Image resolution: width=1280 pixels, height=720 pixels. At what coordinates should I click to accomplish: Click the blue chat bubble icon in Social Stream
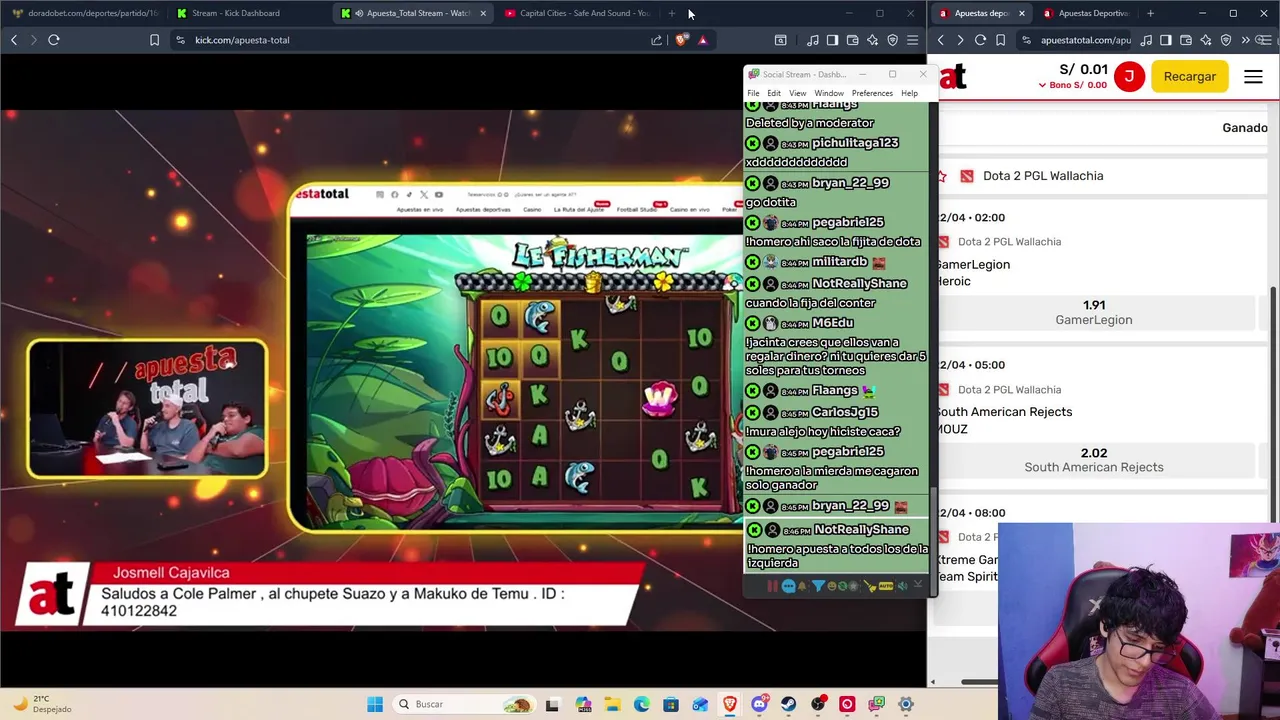pyautogui.click(x=789, y=586)
